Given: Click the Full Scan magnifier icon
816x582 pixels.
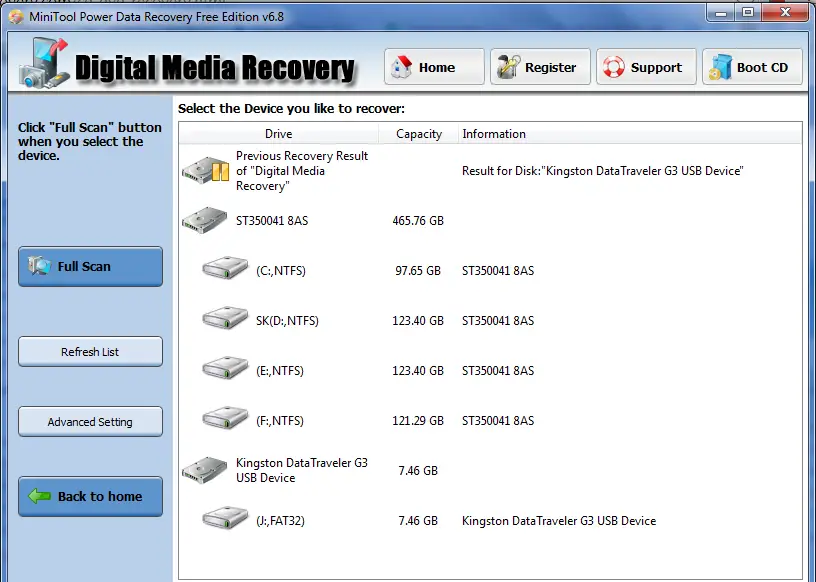Looking at the screenshot, I should 39,265.
